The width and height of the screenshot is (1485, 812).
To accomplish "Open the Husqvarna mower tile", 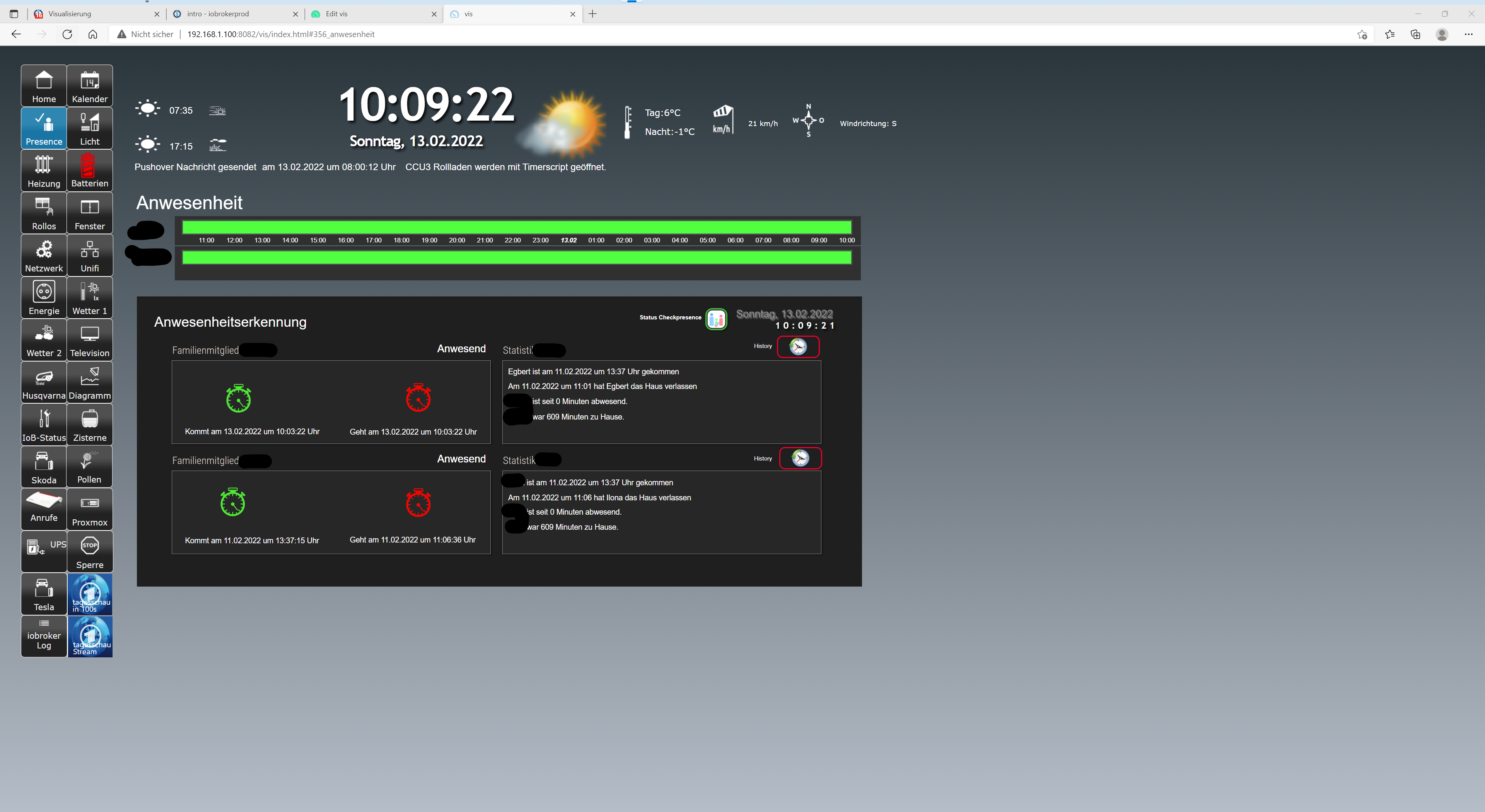I will pyautogui.click(x=44, y=383).
